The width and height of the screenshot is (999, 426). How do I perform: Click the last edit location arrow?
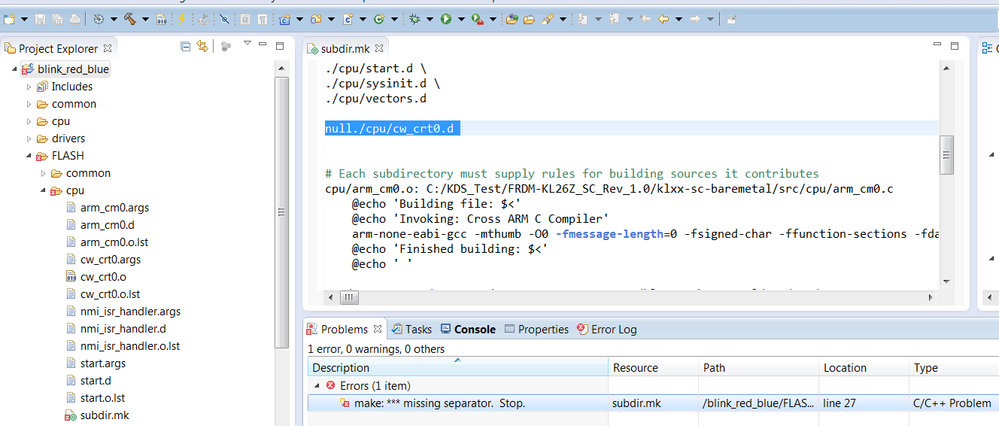pos(645,19)
